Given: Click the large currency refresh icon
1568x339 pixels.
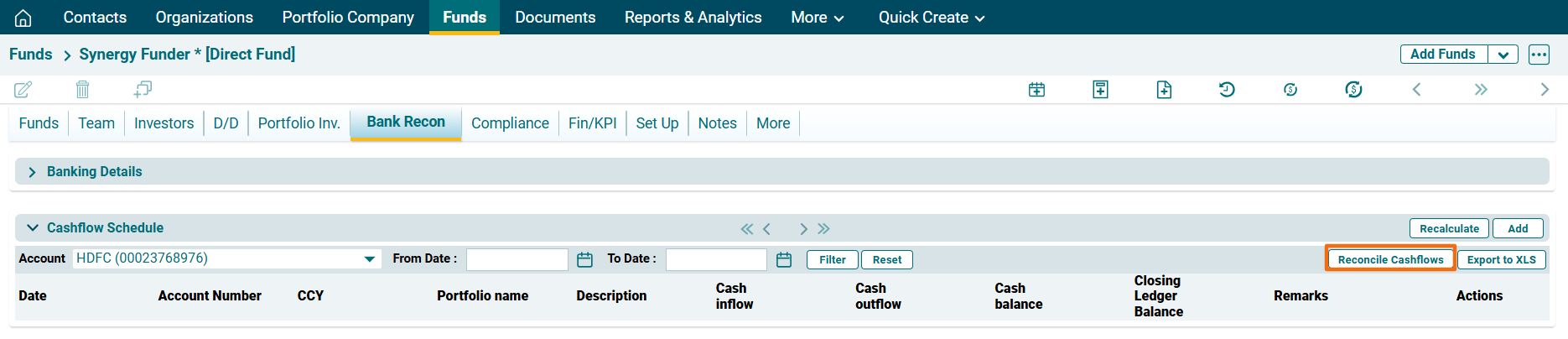Looking at the screenshot, I should (1353, 89).
